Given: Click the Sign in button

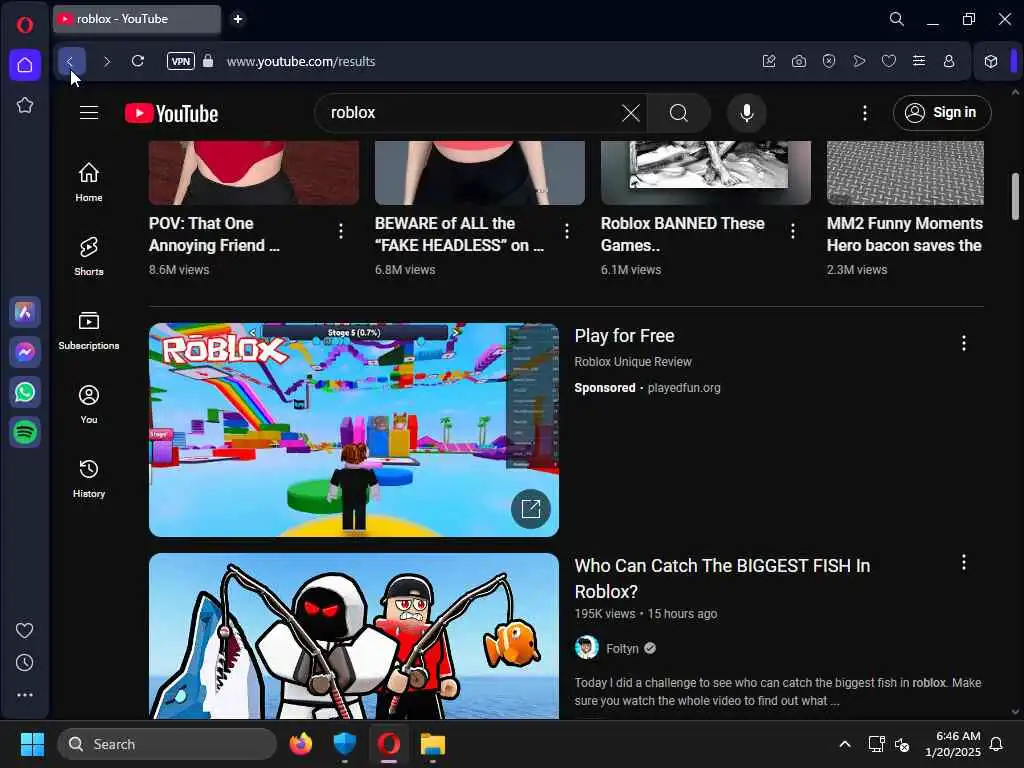Looking at the screenshot, I should (x=942, y=113).
